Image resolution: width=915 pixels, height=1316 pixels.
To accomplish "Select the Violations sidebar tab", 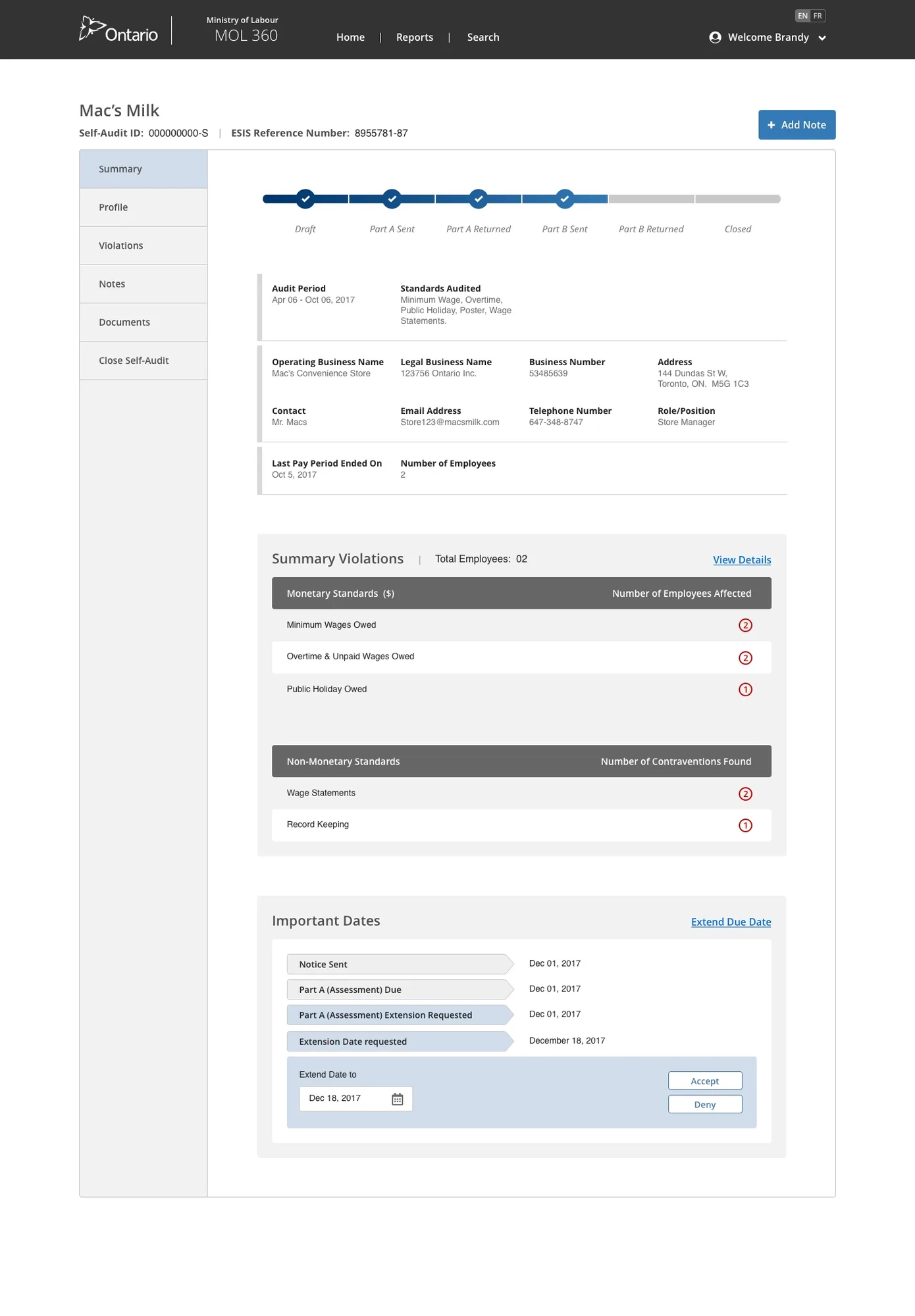I will tap(144, 245).
